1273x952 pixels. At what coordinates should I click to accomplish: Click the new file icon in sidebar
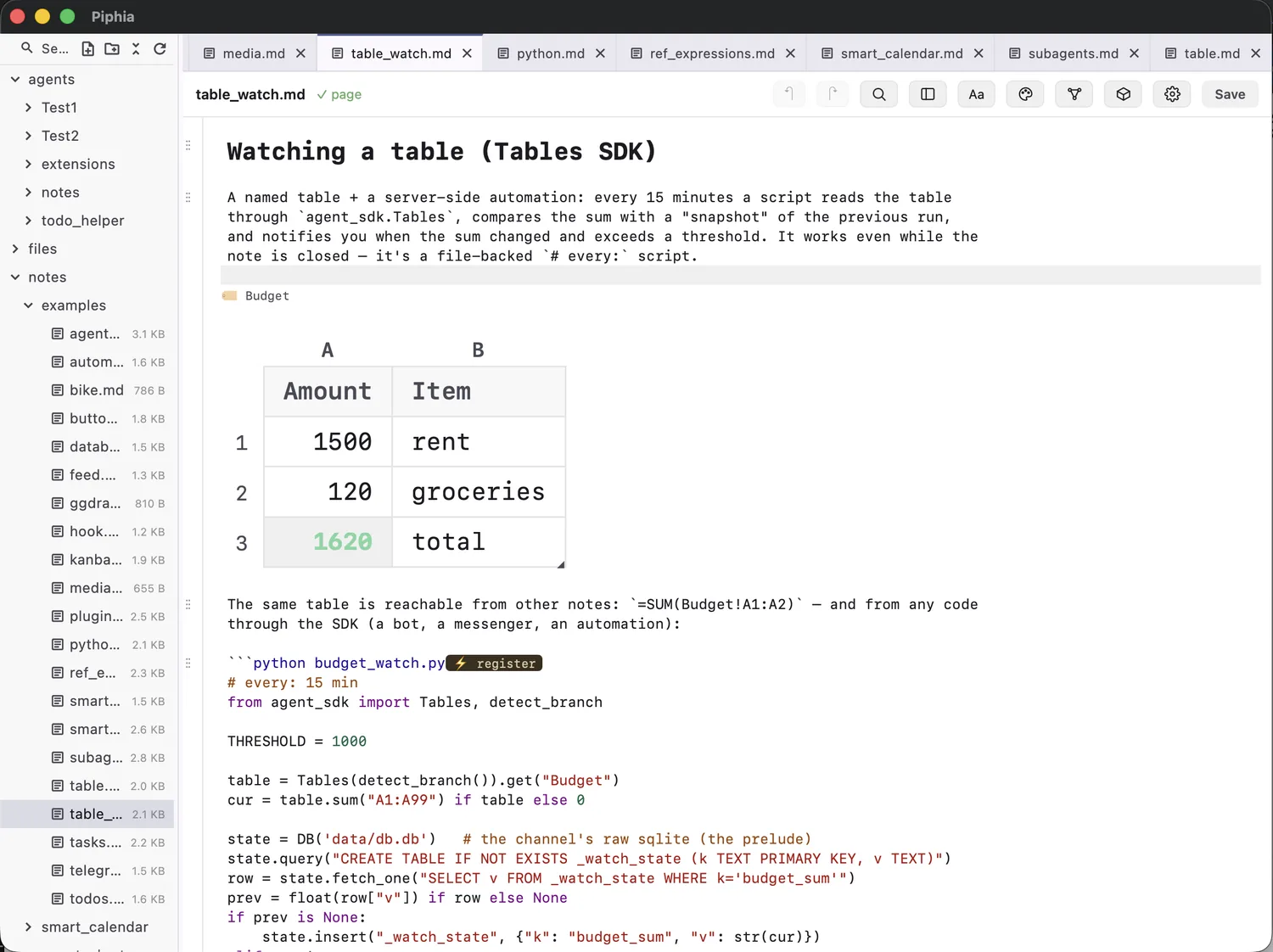pyautogui.click(x=87, y=48)
